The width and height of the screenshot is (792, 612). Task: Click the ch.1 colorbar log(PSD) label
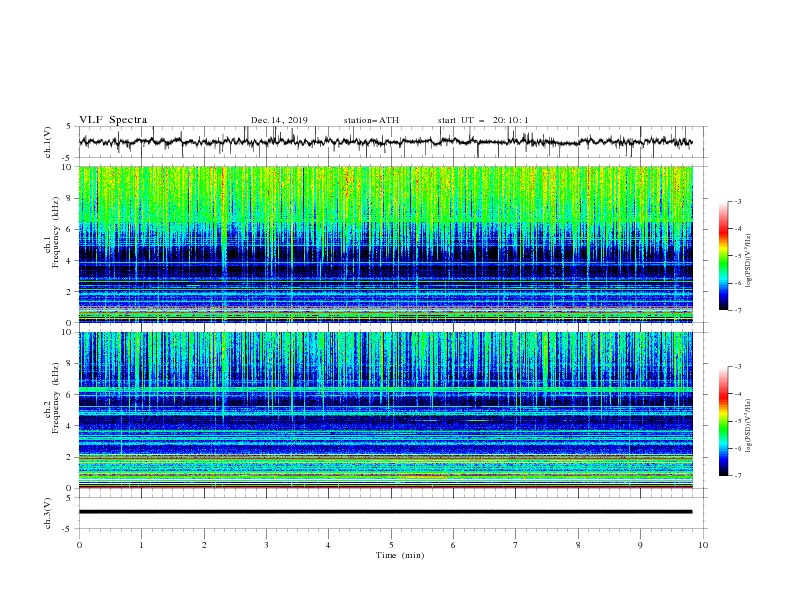749,261
